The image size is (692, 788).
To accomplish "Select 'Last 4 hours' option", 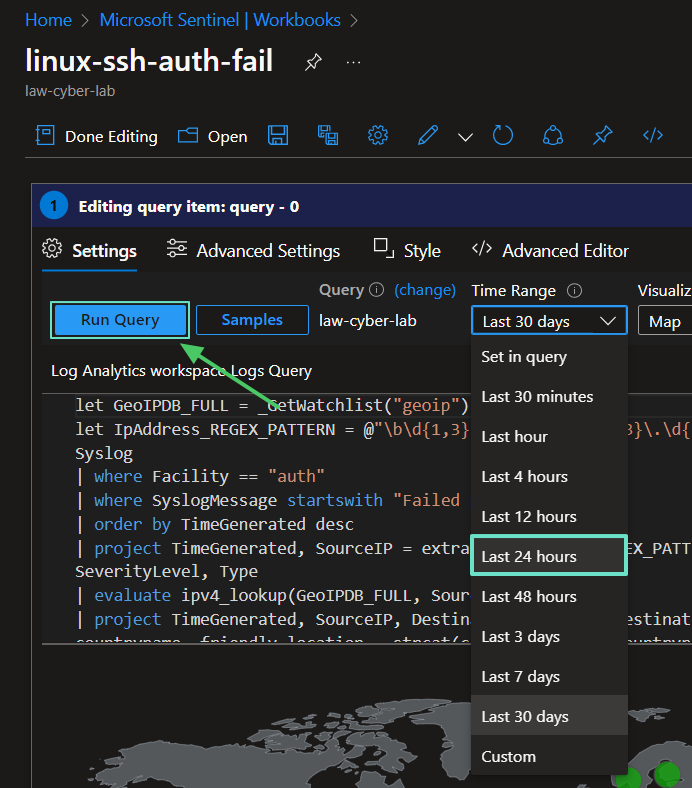I will [549, 477].
